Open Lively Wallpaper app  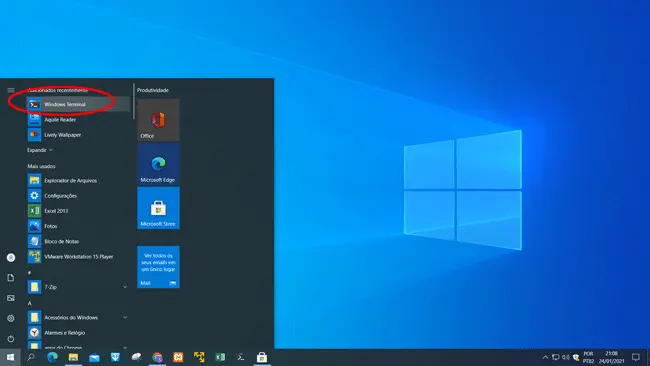tap(79, 135)
